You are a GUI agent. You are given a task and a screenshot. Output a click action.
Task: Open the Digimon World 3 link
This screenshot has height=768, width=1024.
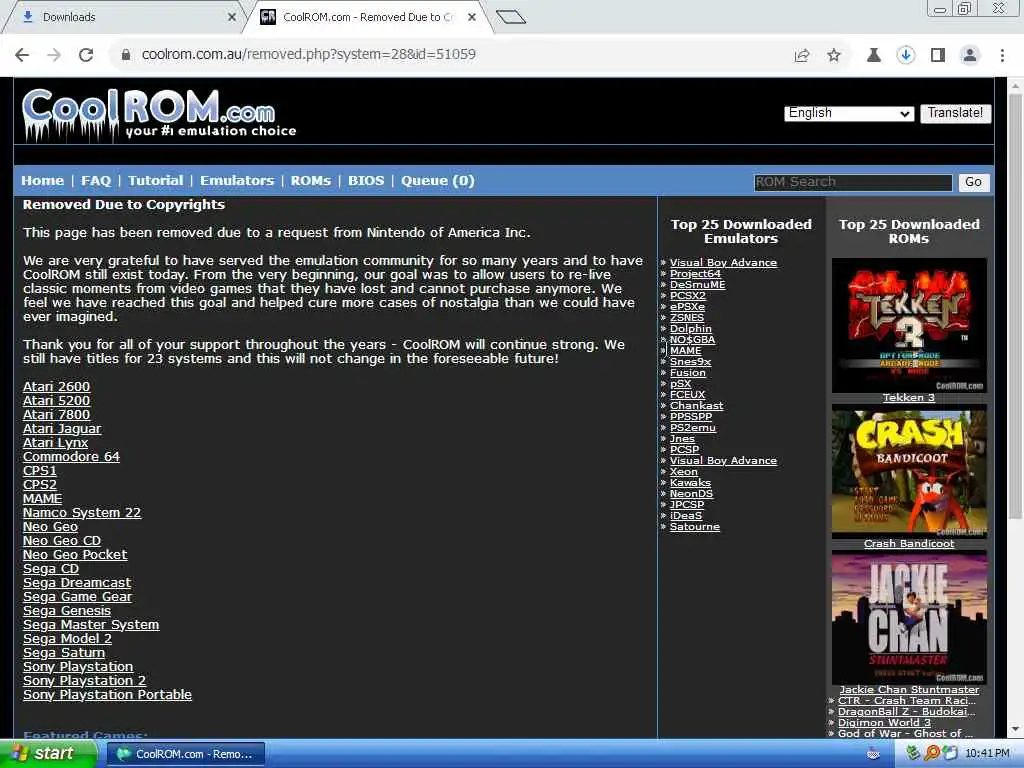point(884,723)
